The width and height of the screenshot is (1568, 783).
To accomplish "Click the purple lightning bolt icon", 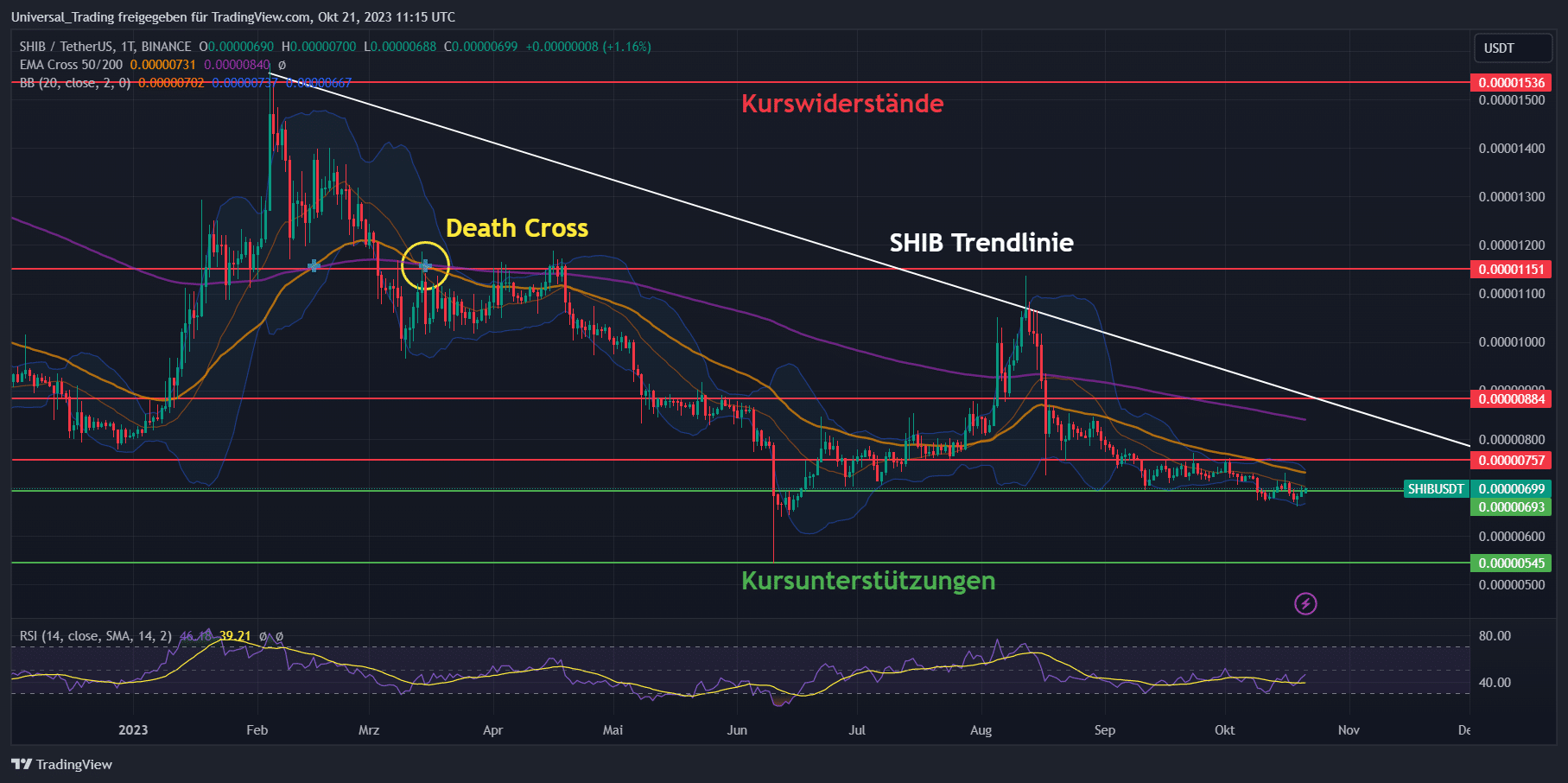I will tap(1305, 603).
